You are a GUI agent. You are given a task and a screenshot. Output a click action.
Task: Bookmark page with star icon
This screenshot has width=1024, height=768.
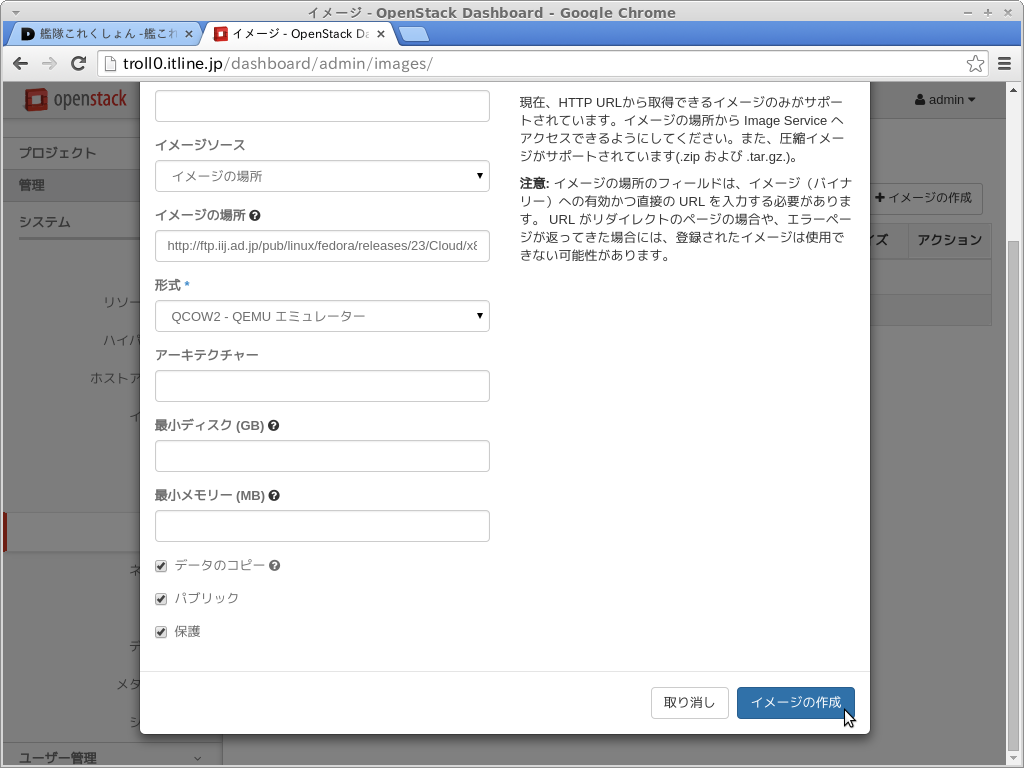click(x=975, y=64)
